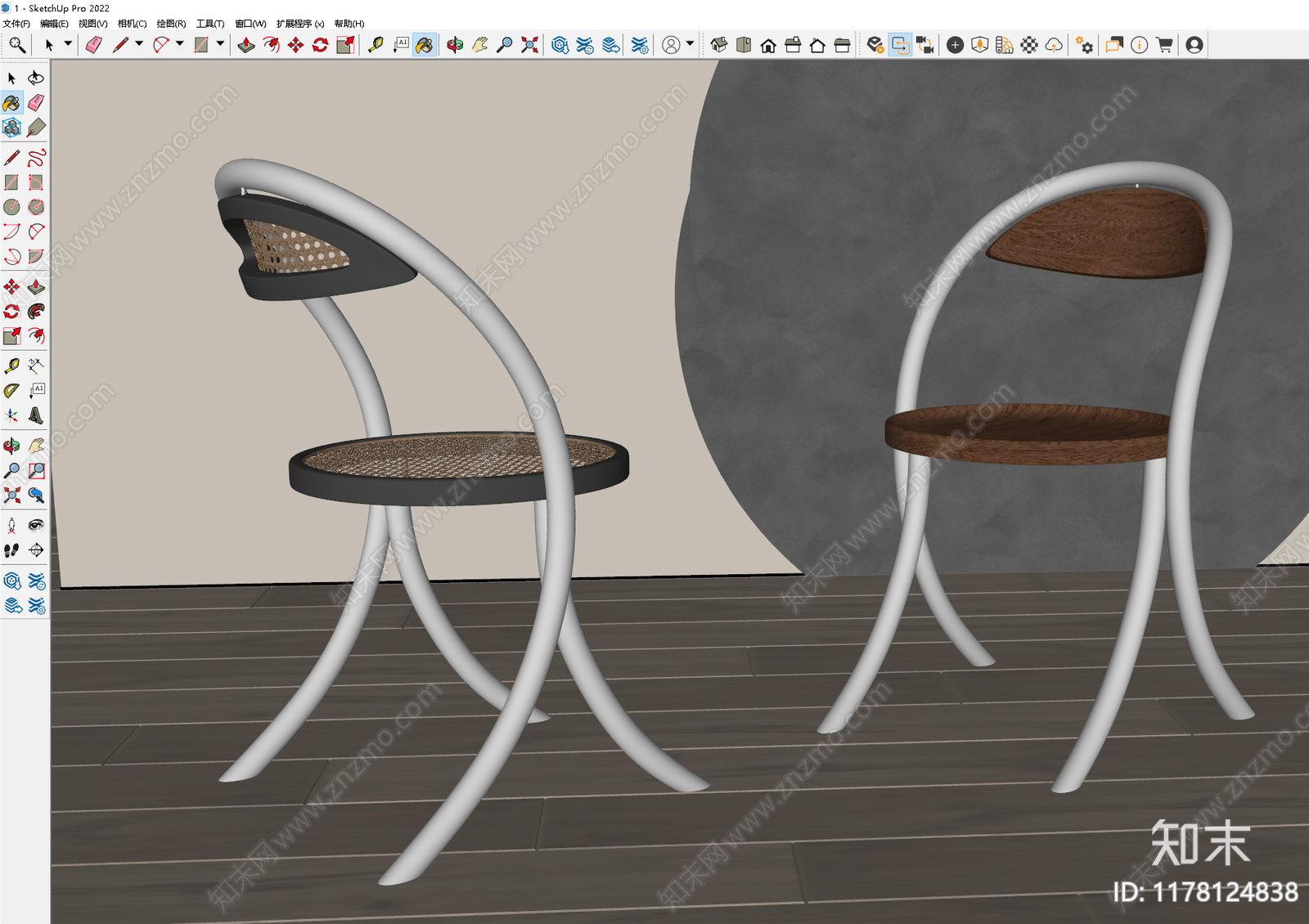Select the Axes tool
The image size is (1309, 924).
[11, 415]
